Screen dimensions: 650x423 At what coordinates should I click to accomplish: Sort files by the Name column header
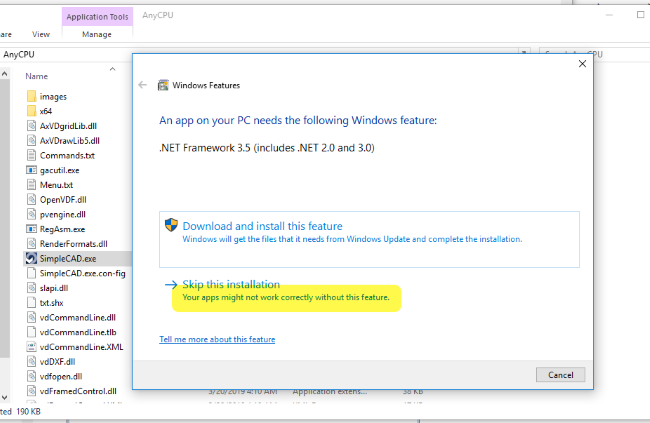click(37, 76)
